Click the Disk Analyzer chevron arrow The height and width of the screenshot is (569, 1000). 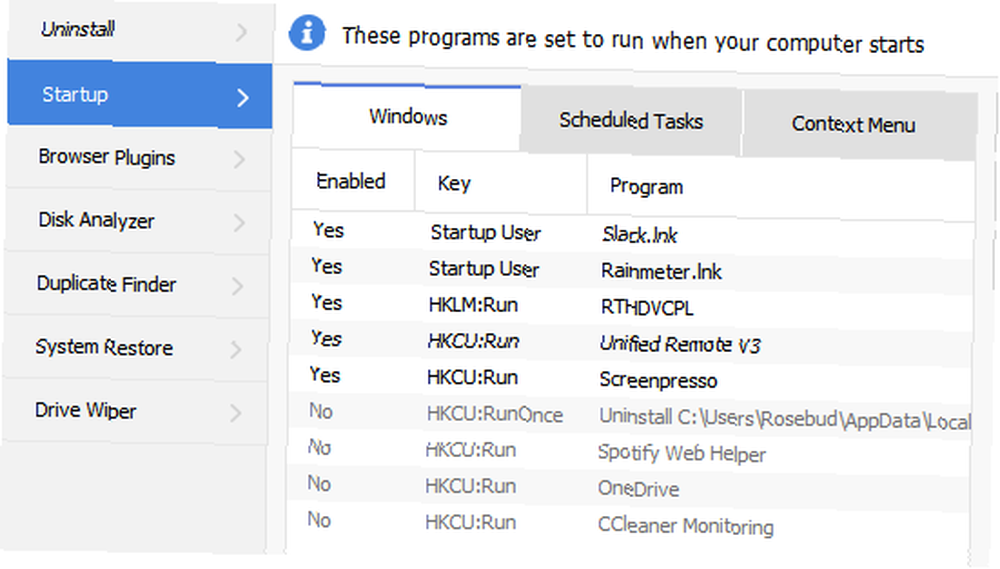[239, 223]
